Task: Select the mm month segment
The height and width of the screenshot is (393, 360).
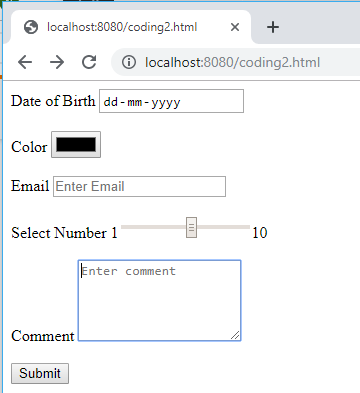Action: click(x=135, y=102)
